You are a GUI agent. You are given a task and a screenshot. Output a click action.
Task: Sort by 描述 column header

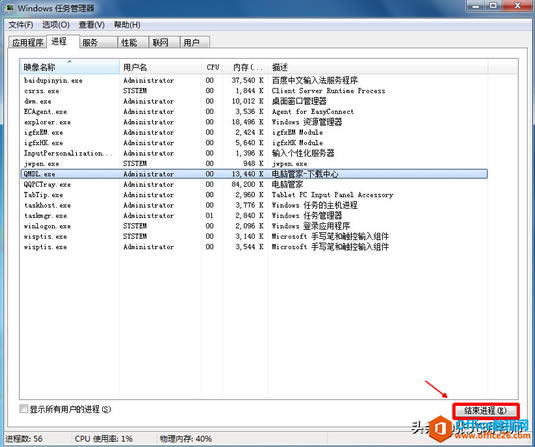378,67
